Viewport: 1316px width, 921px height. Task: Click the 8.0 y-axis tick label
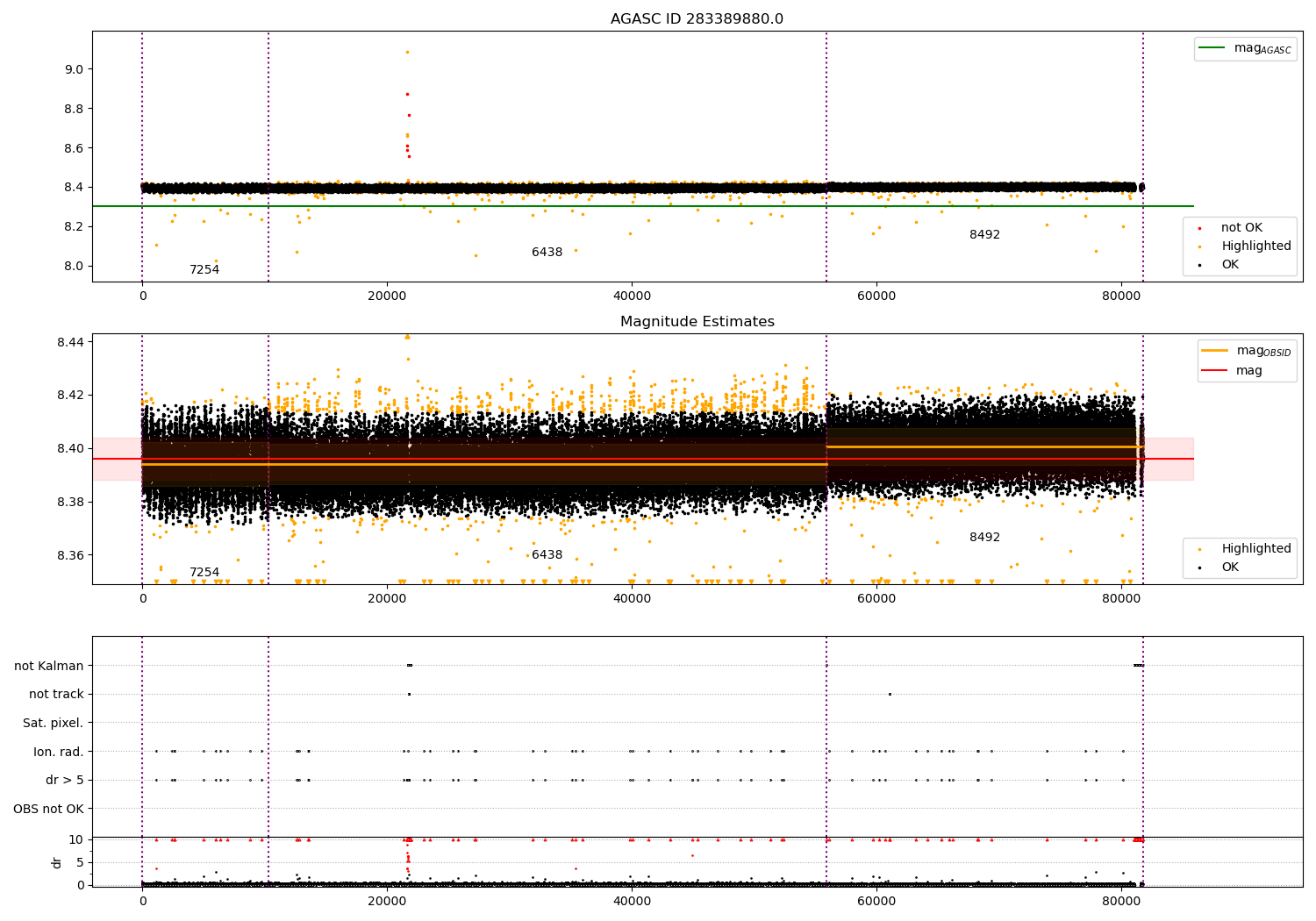pos(74,267)
